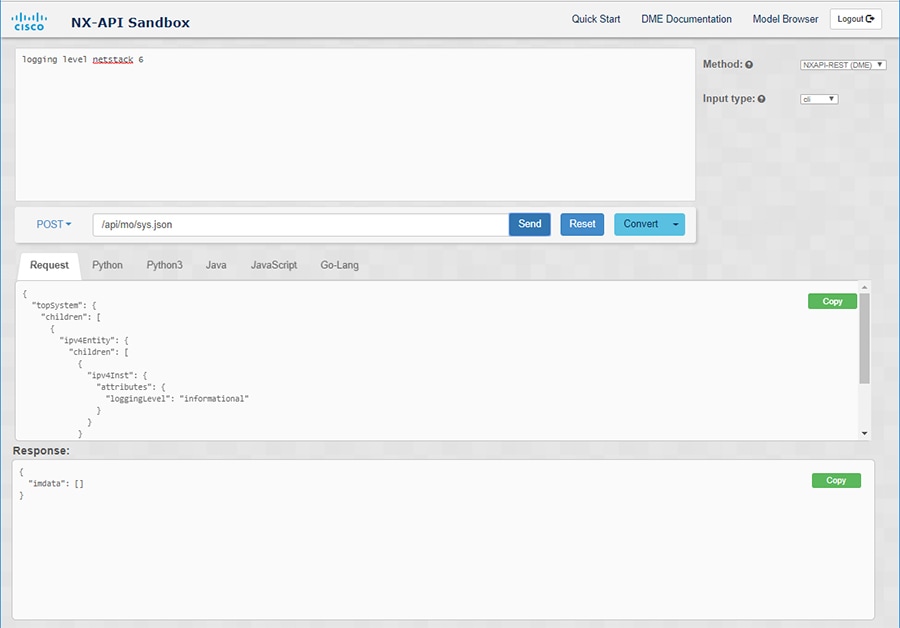Switch to the Python3 tab
This screenshot has width=900, height=628.
click(164, 265)
